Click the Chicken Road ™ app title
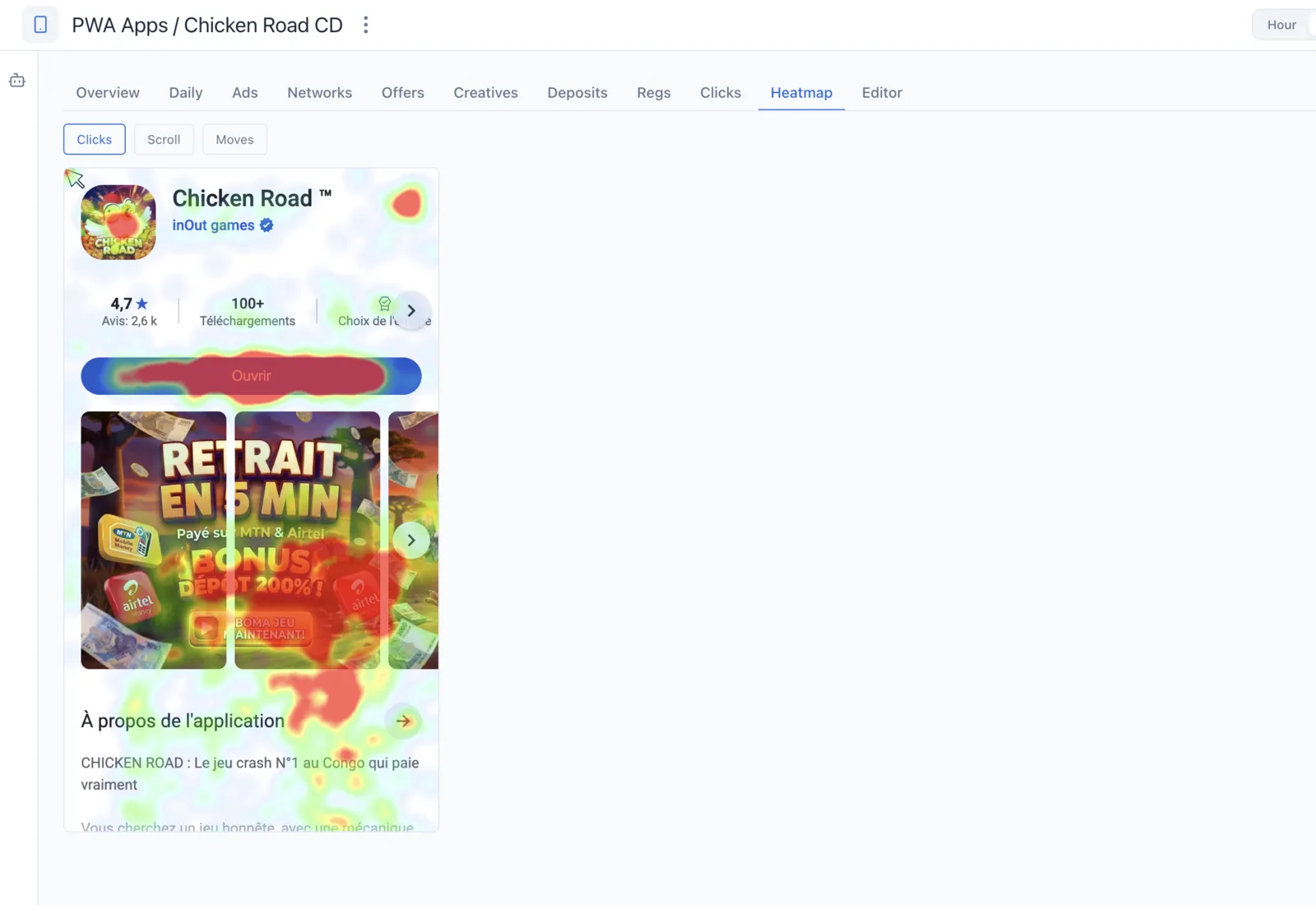Viewport: 1316px width, 905px height. pos(252,197)
